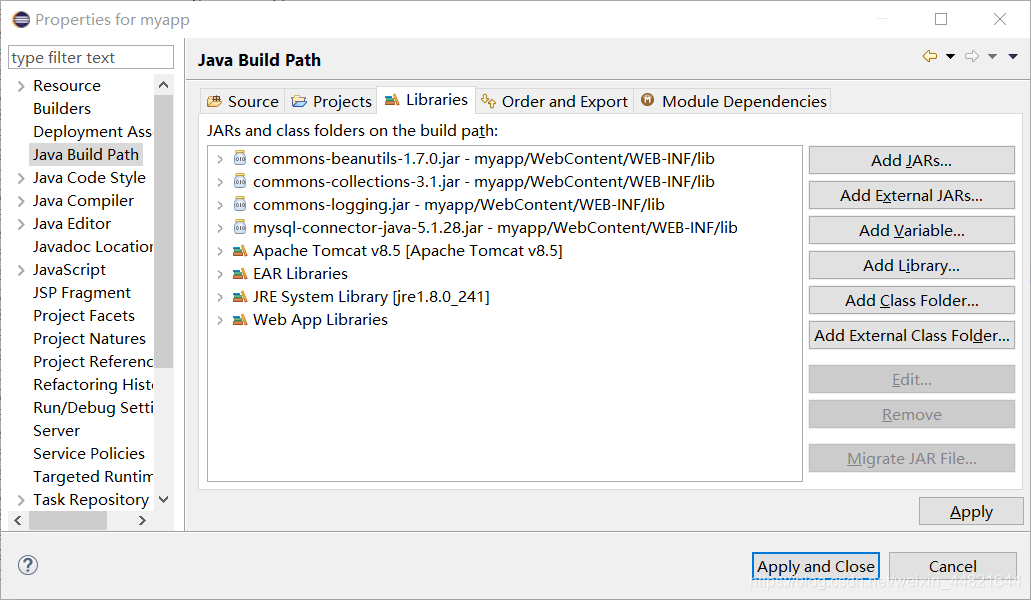
Task: Expand the EAR Libraries node
Action: [x=220, y=274]
